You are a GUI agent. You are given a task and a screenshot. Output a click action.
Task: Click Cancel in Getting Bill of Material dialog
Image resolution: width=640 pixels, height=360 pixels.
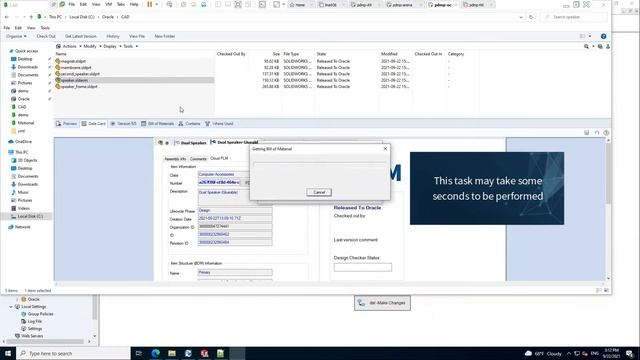[x=319, y=192]
